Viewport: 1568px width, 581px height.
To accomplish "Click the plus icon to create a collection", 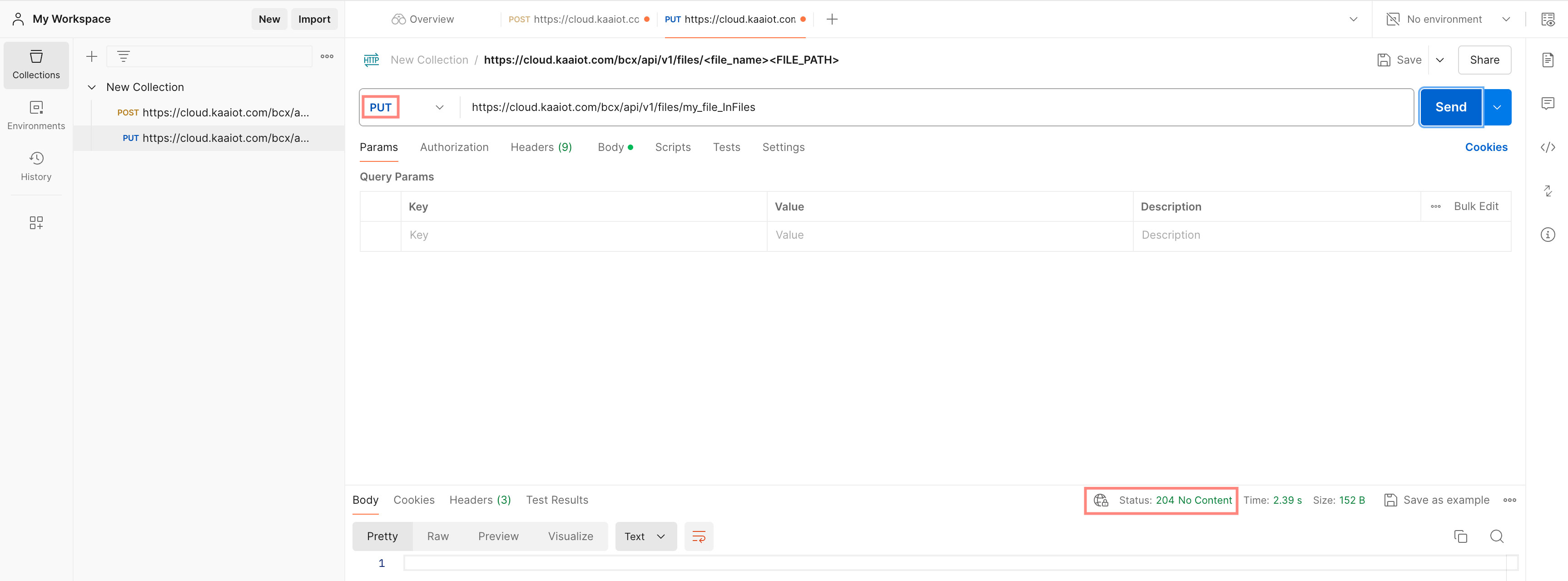I will [x=92, y=57].
